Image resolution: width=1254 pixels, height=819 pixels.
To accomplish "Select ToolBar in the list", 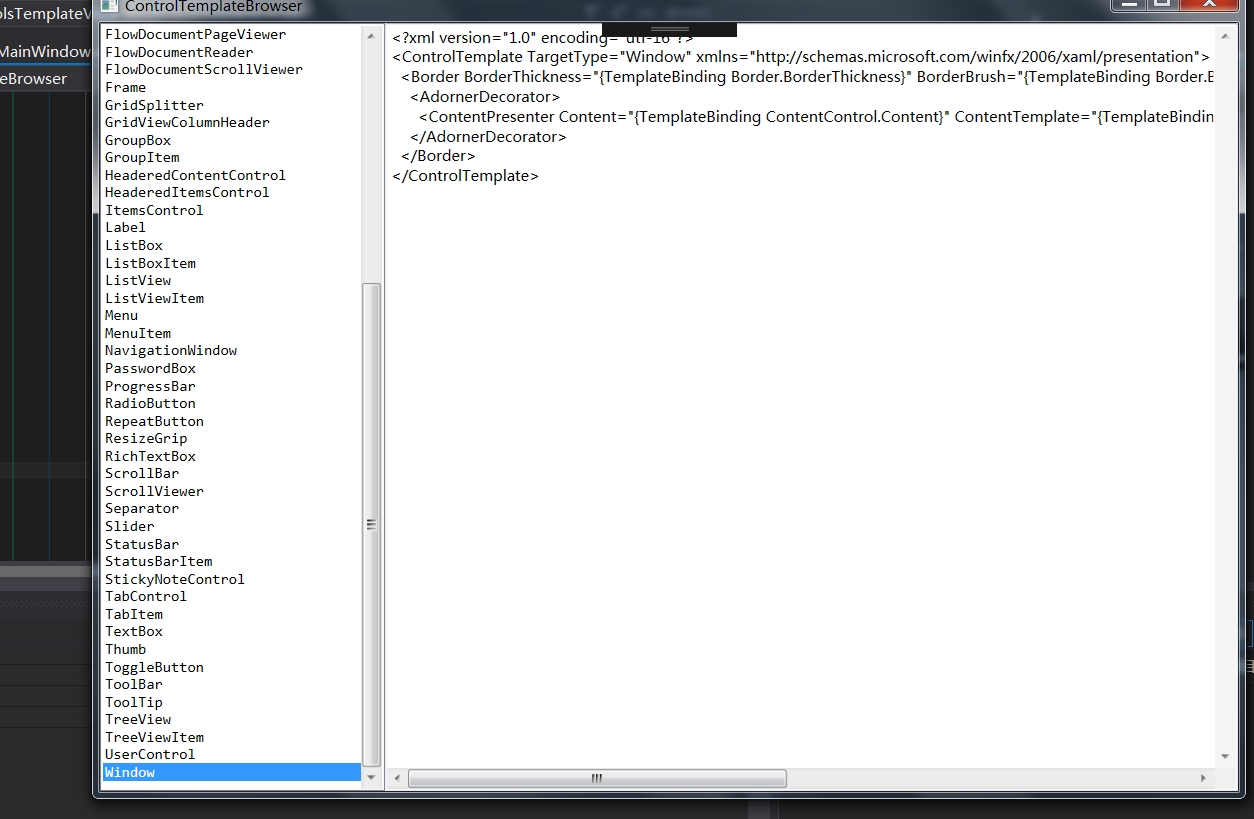I will [x=232, y=684].
